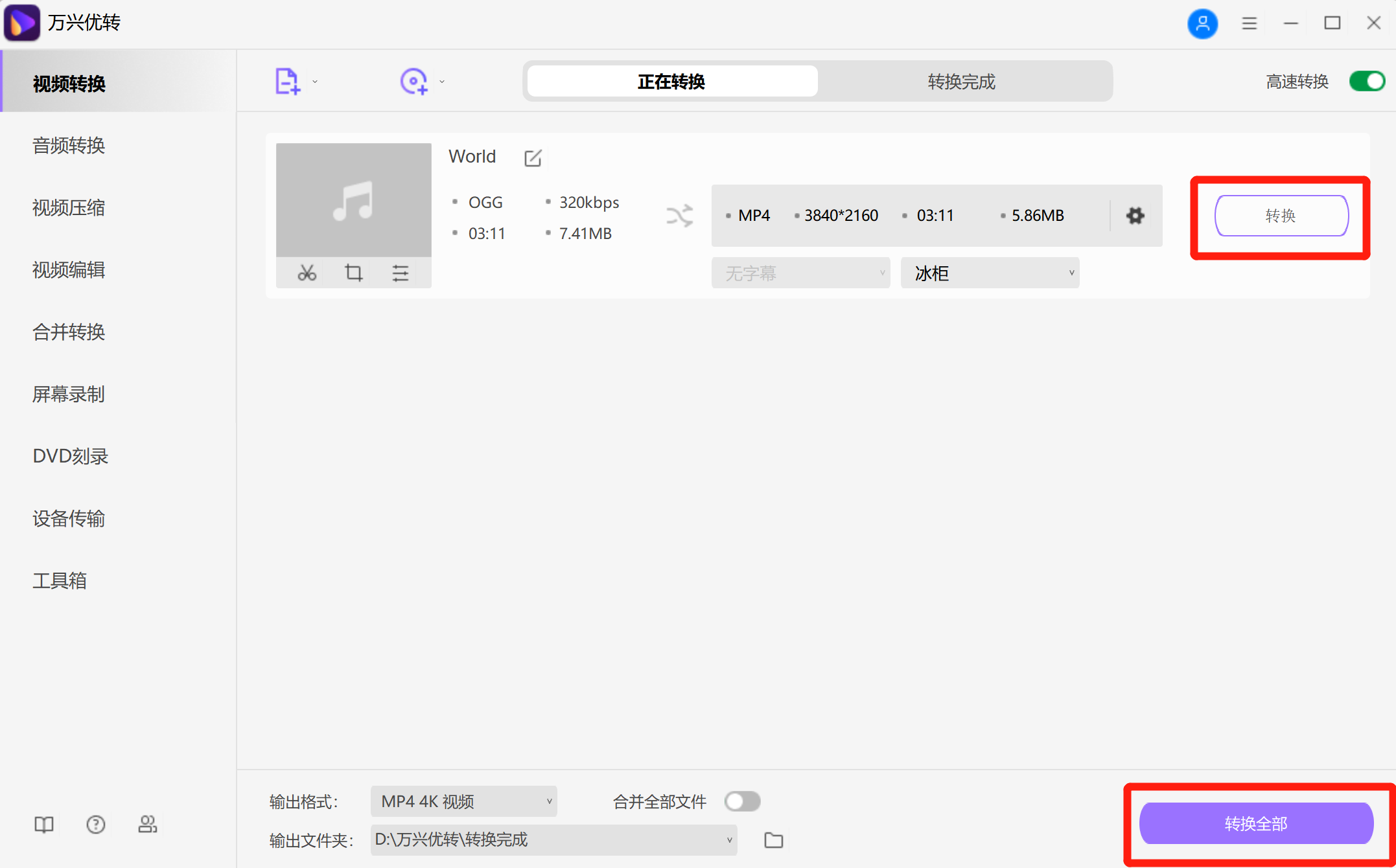Toggle the 高速转换 switch
This screenshot has width=1396, height=868.
tap(1366, 81)
